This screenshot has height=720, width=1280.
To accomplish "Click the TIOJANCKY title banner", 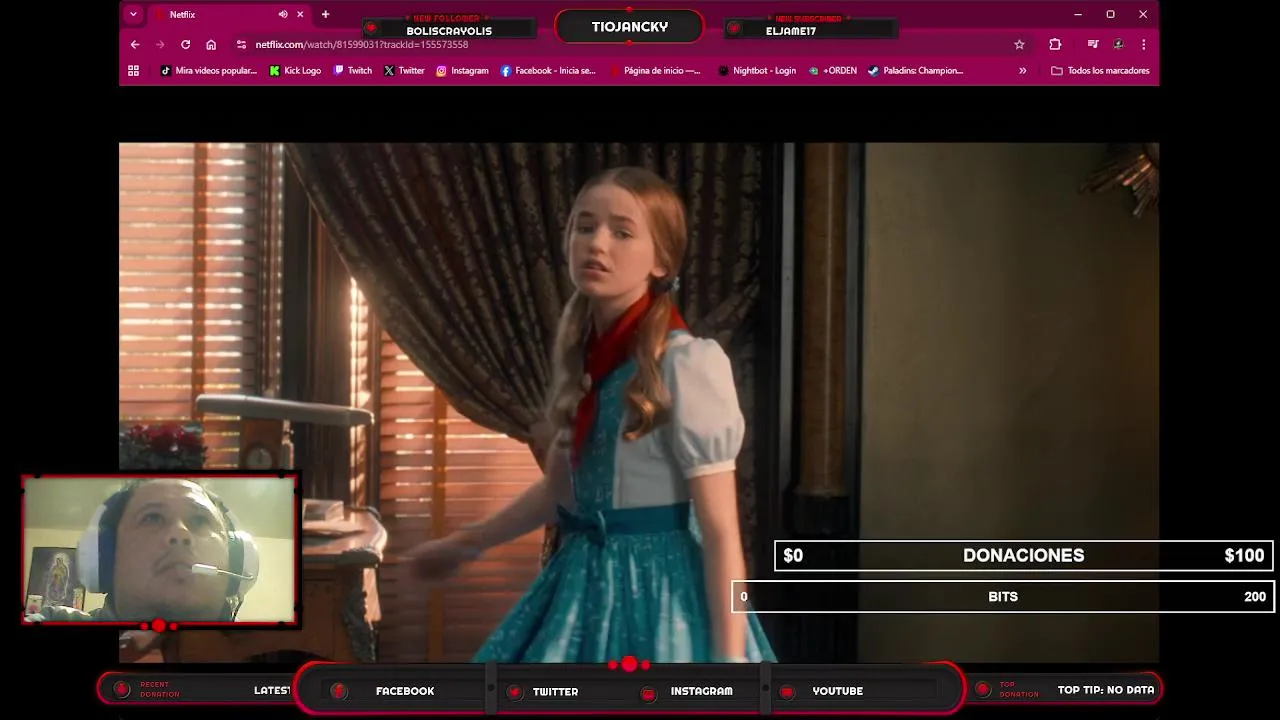I will point(629,27).
